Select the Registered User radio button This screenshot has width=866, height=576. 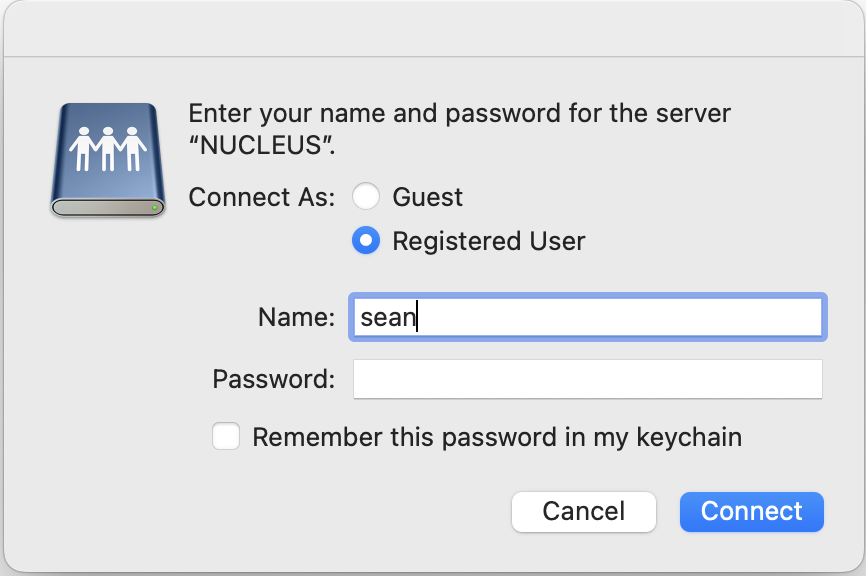366,241
